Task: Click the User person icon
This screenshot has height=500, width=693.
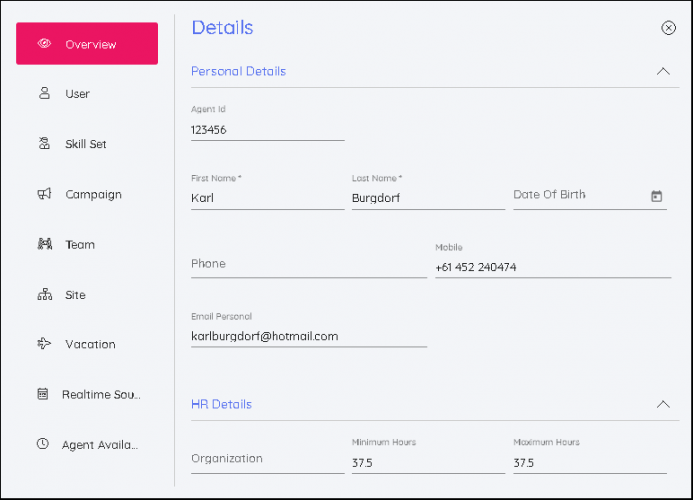Action: pyautogui.click(x=43, y=94)
